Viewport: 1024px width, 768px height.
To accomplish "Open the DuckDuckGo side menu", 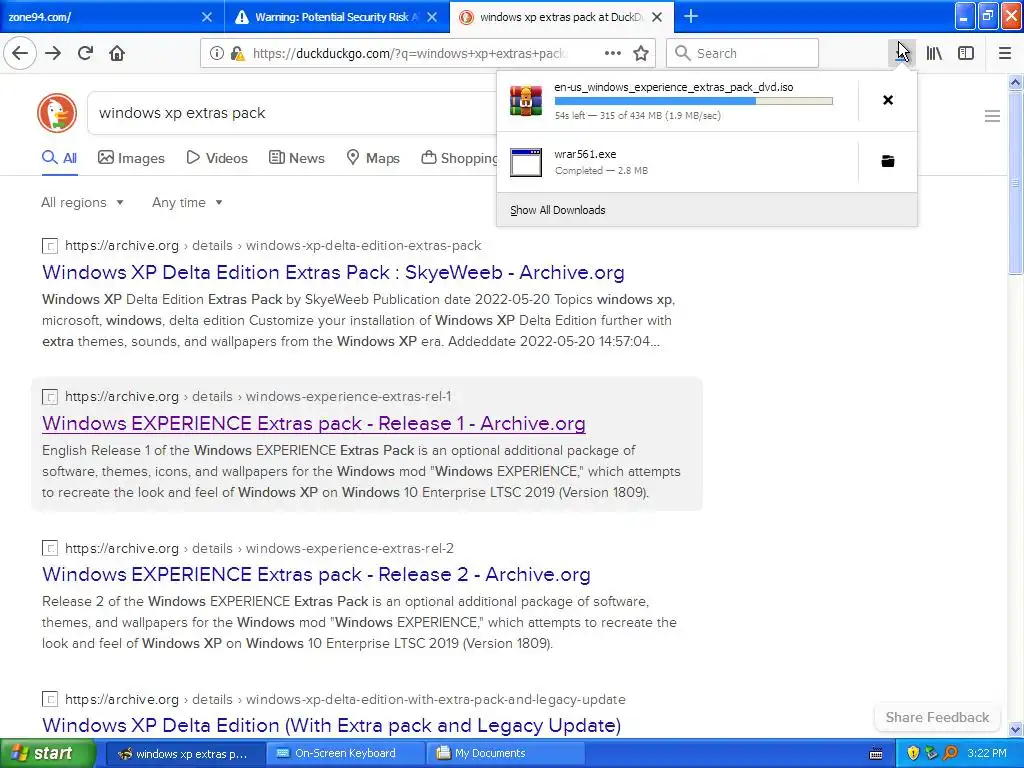I will (x=992, y=116).
